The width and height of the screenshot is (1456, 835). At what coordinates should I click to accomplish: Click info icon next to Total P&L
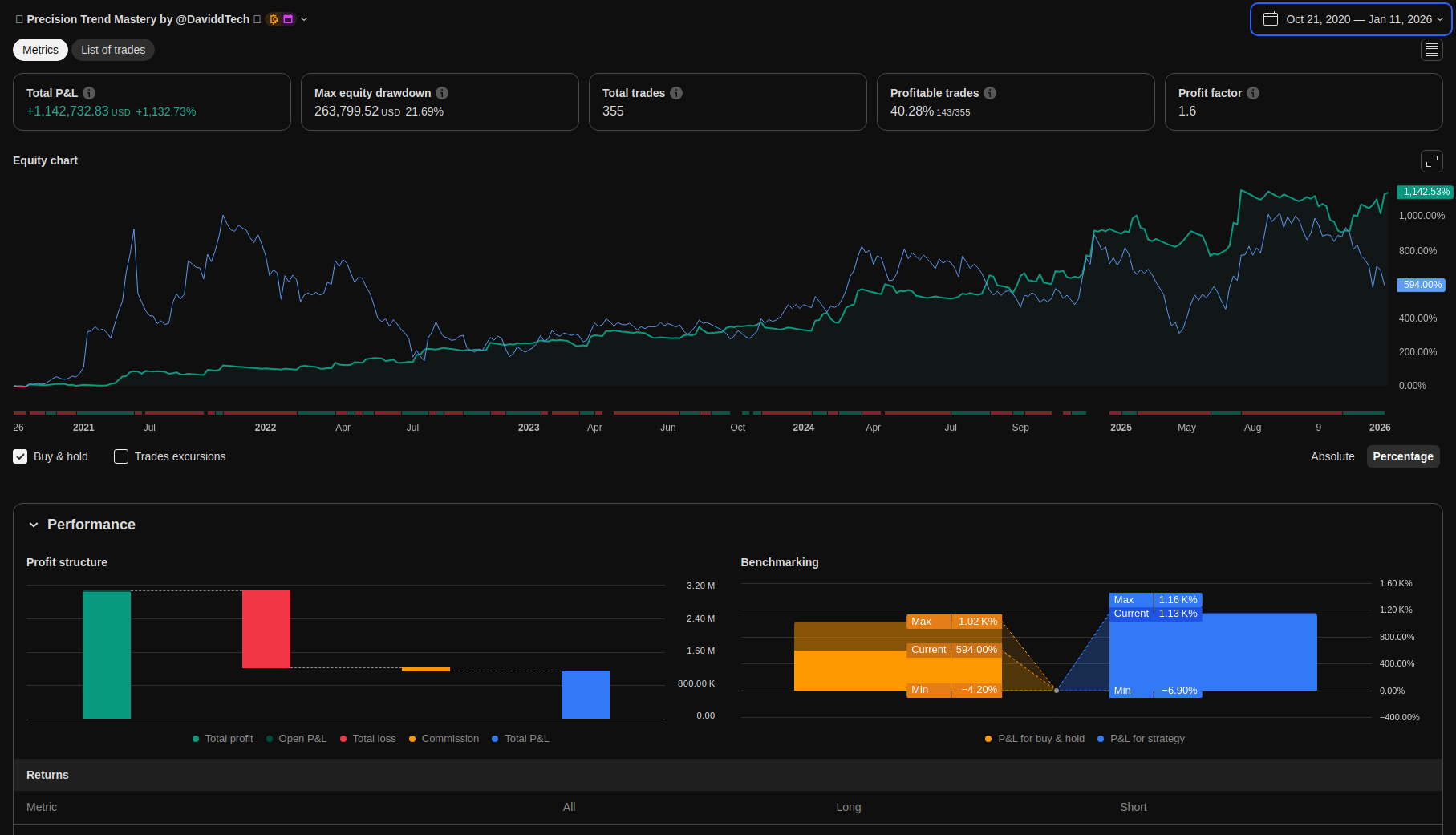tap(89, 93)
